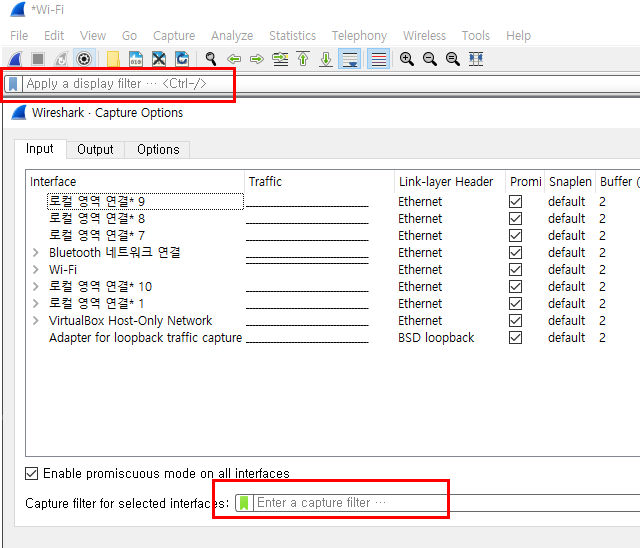Zoom in main window text

coord(407,59)
